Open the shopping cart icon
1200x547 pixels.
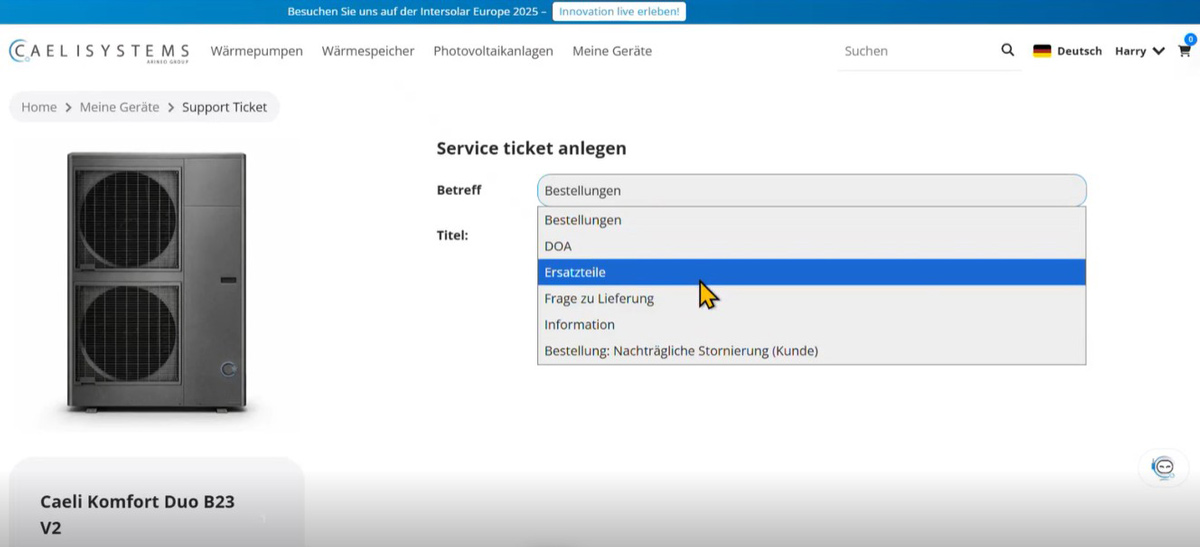(1184, 50)
